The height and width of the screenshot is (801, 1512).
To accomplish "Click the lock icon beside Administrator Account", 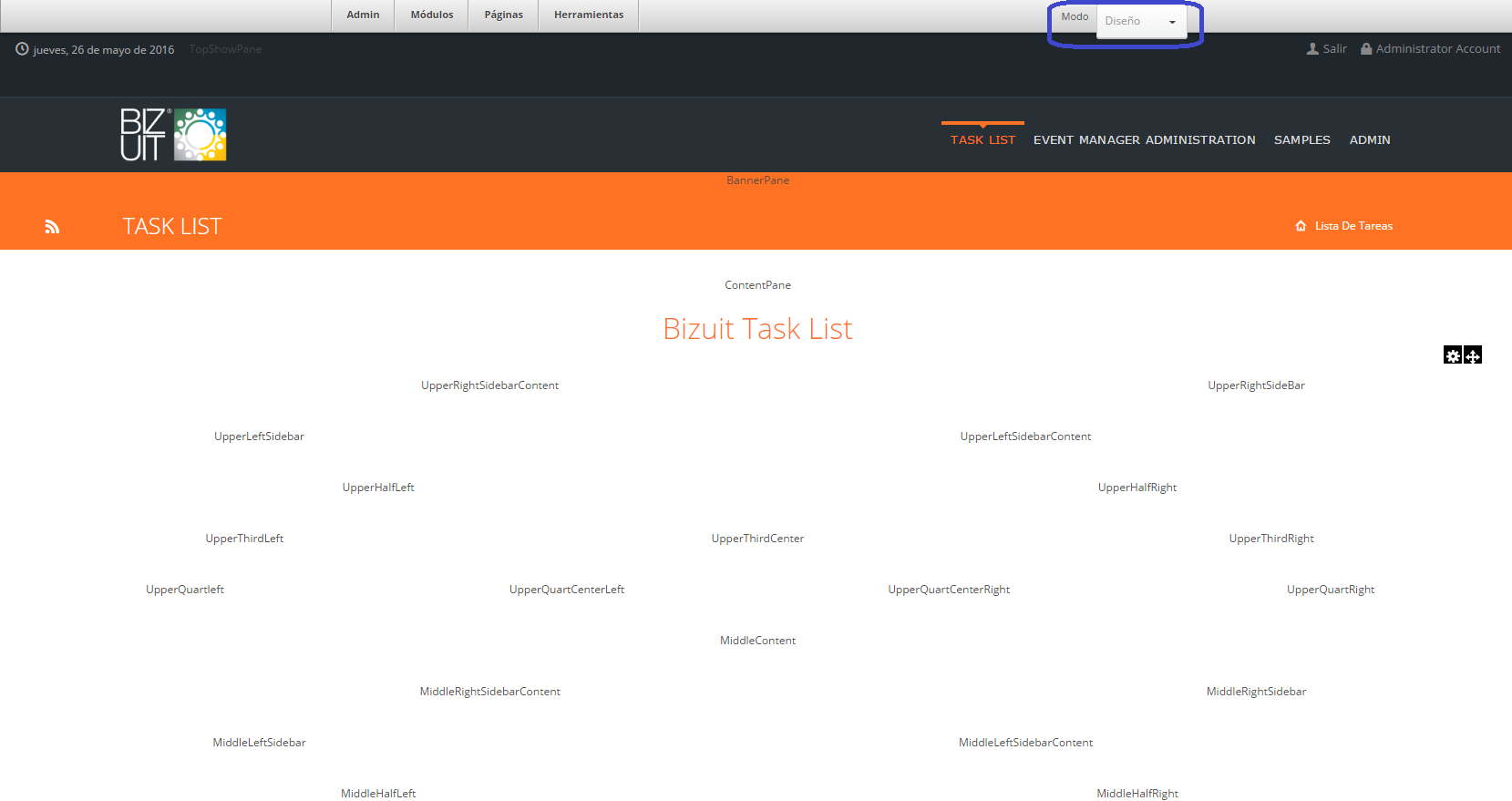I will click(x=1366, y=49).
